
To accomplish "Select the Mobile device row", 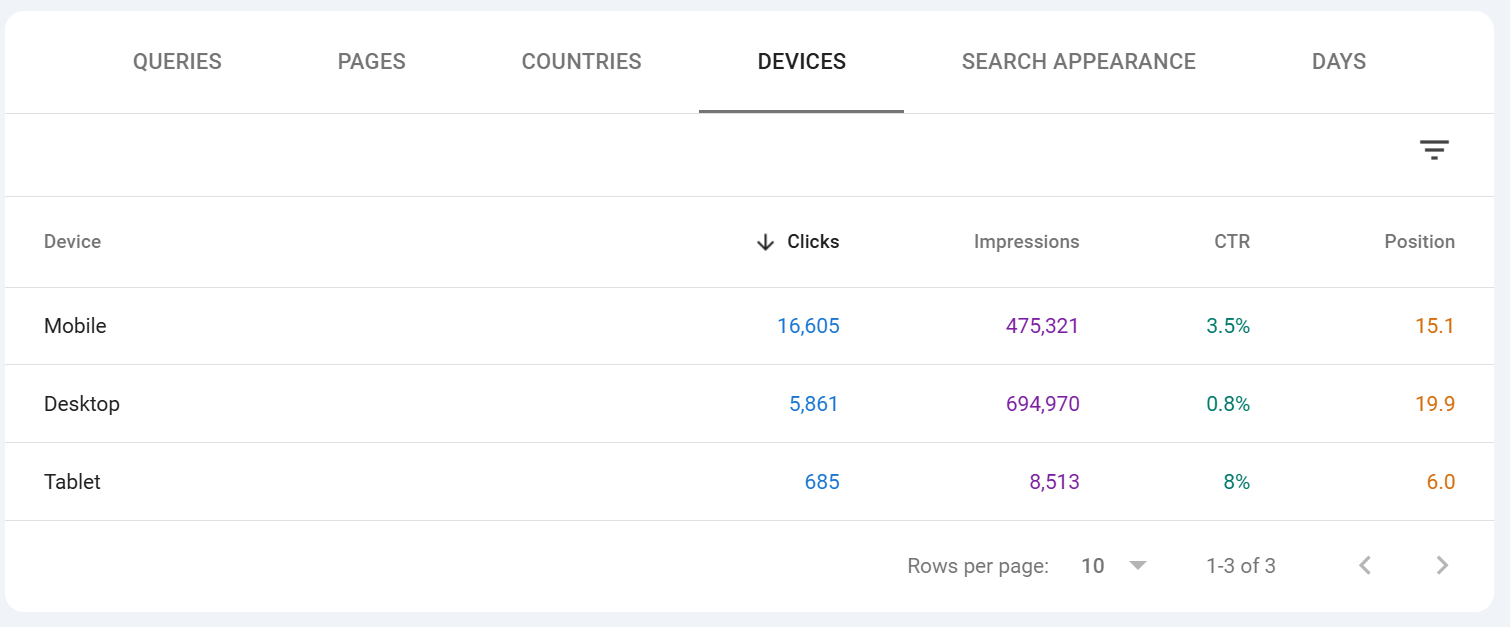I will click(x=75, y=326).
